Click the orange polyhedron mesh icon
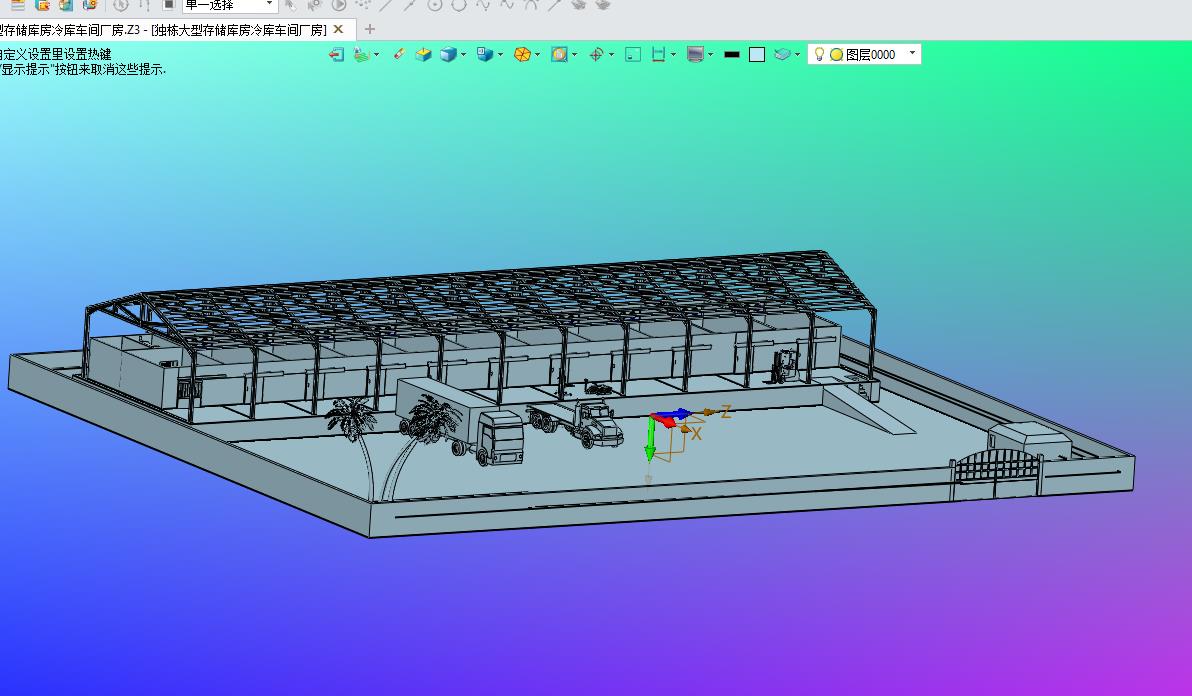The width and height of the screenshot is (1192, 696). tap(522, 55)
